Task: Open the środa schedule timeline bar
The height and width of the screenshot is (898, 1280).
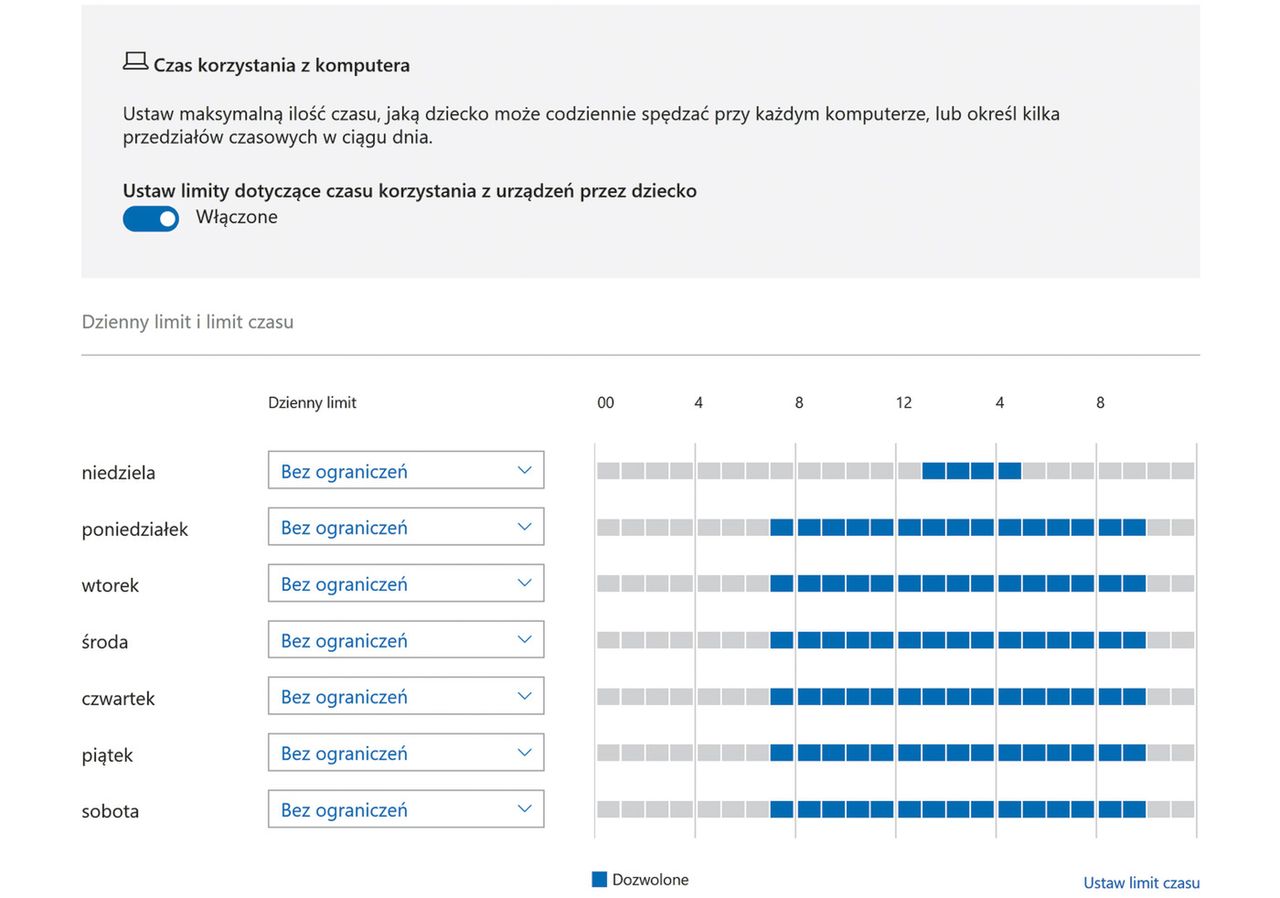Action: tap(896, 640)
